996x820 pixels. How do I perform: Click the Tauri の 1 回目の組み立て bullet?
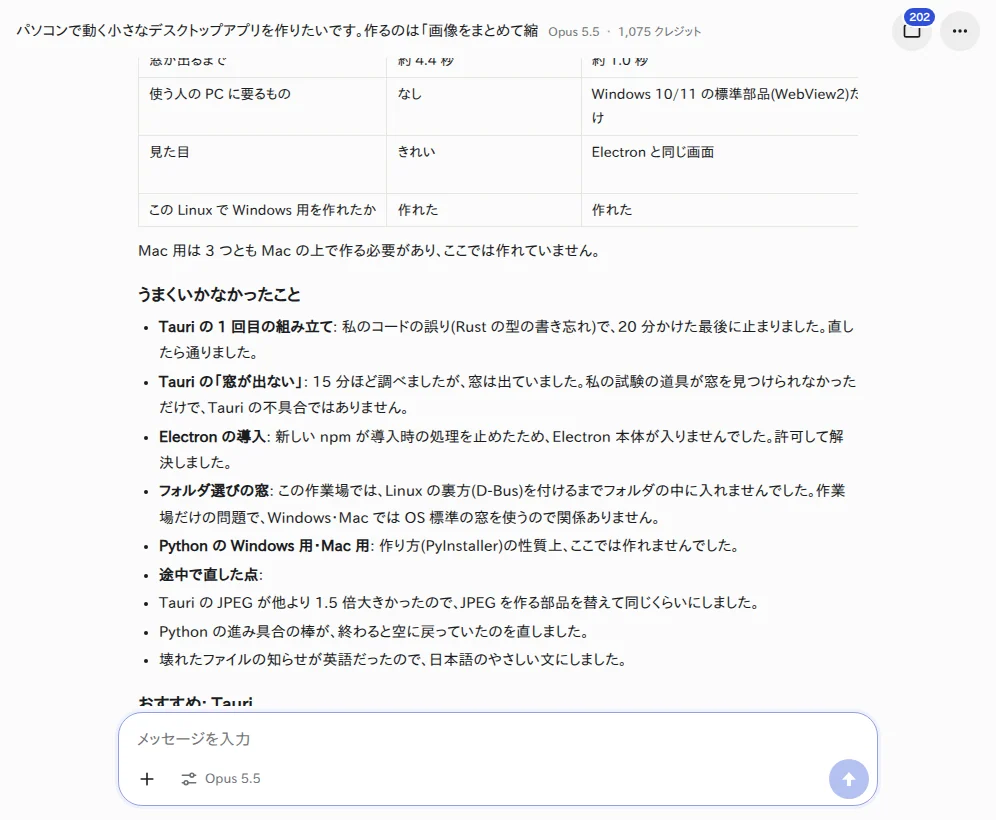506,339
